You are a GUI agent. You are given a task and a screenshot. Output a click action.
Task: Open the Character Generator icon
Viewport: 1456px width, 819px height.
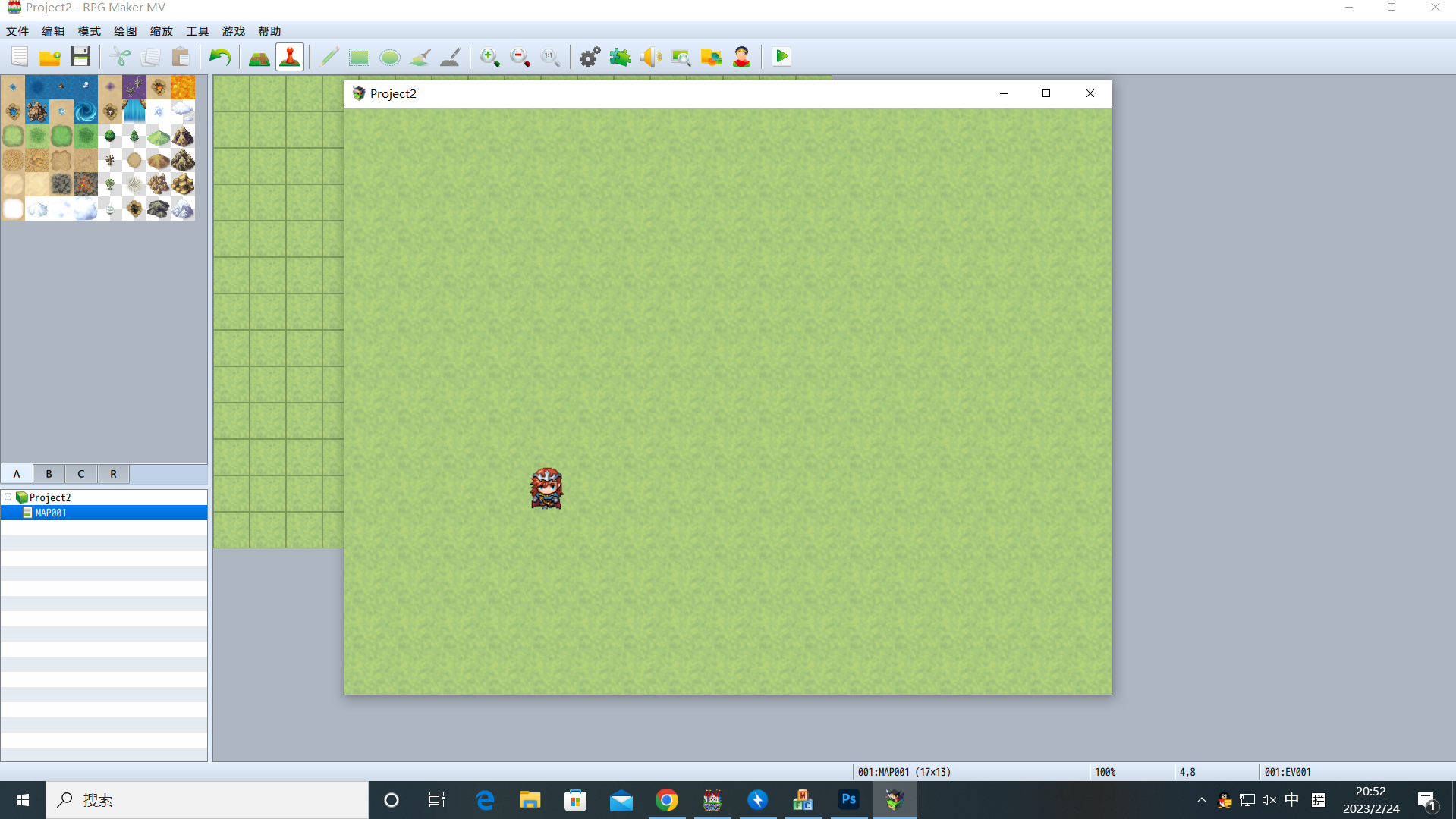742,57
